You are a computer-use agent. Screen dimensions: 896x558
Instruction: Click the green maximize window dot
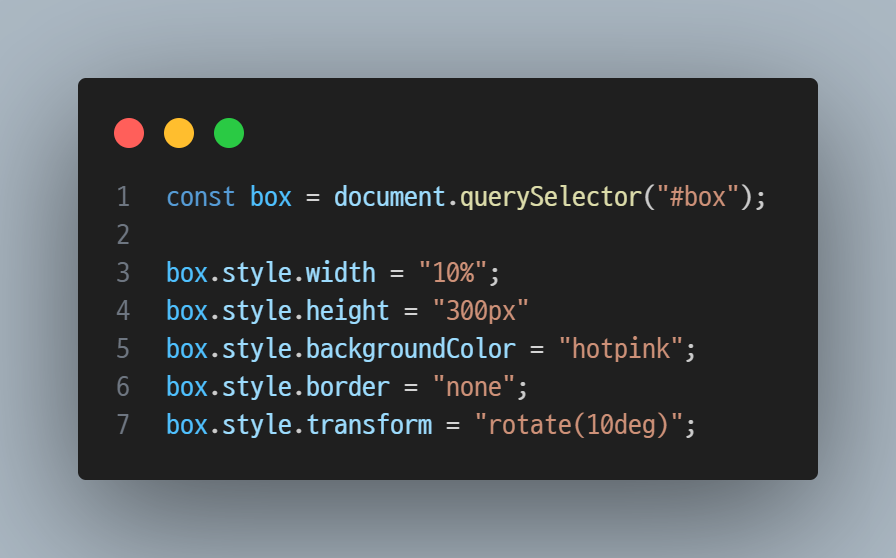coord(229,133)
